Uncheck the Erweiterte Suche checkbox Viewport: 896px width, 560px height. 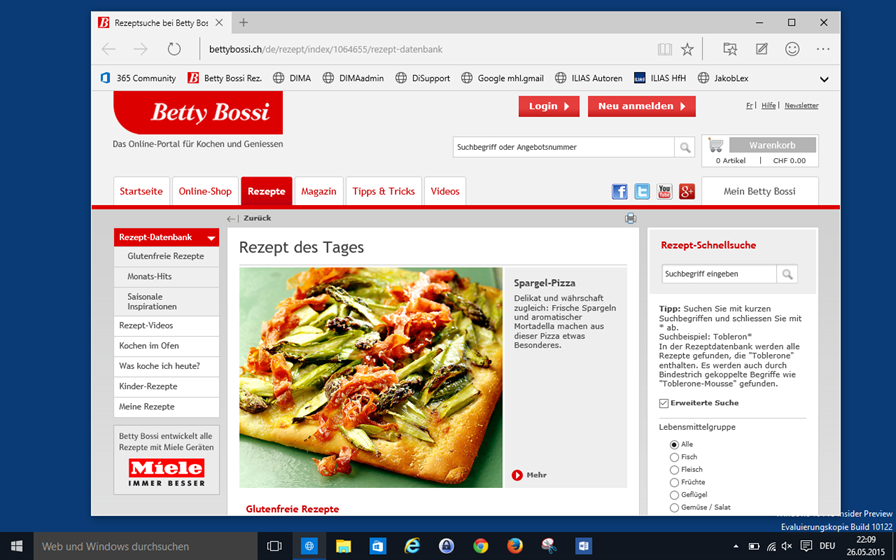click(x=664, y=403)
